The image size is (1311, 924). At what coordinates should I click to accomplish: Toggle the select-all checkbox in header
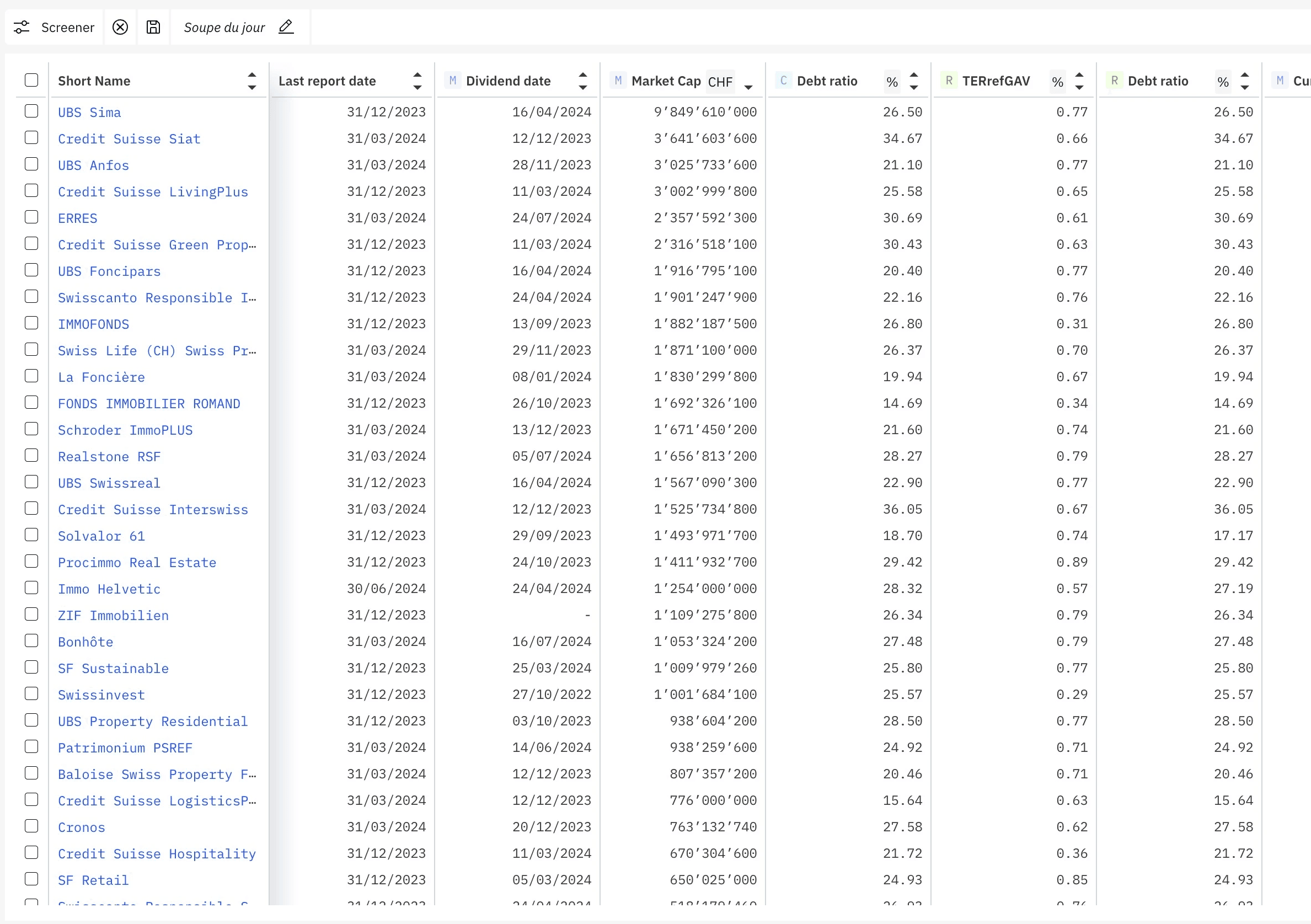31,80
